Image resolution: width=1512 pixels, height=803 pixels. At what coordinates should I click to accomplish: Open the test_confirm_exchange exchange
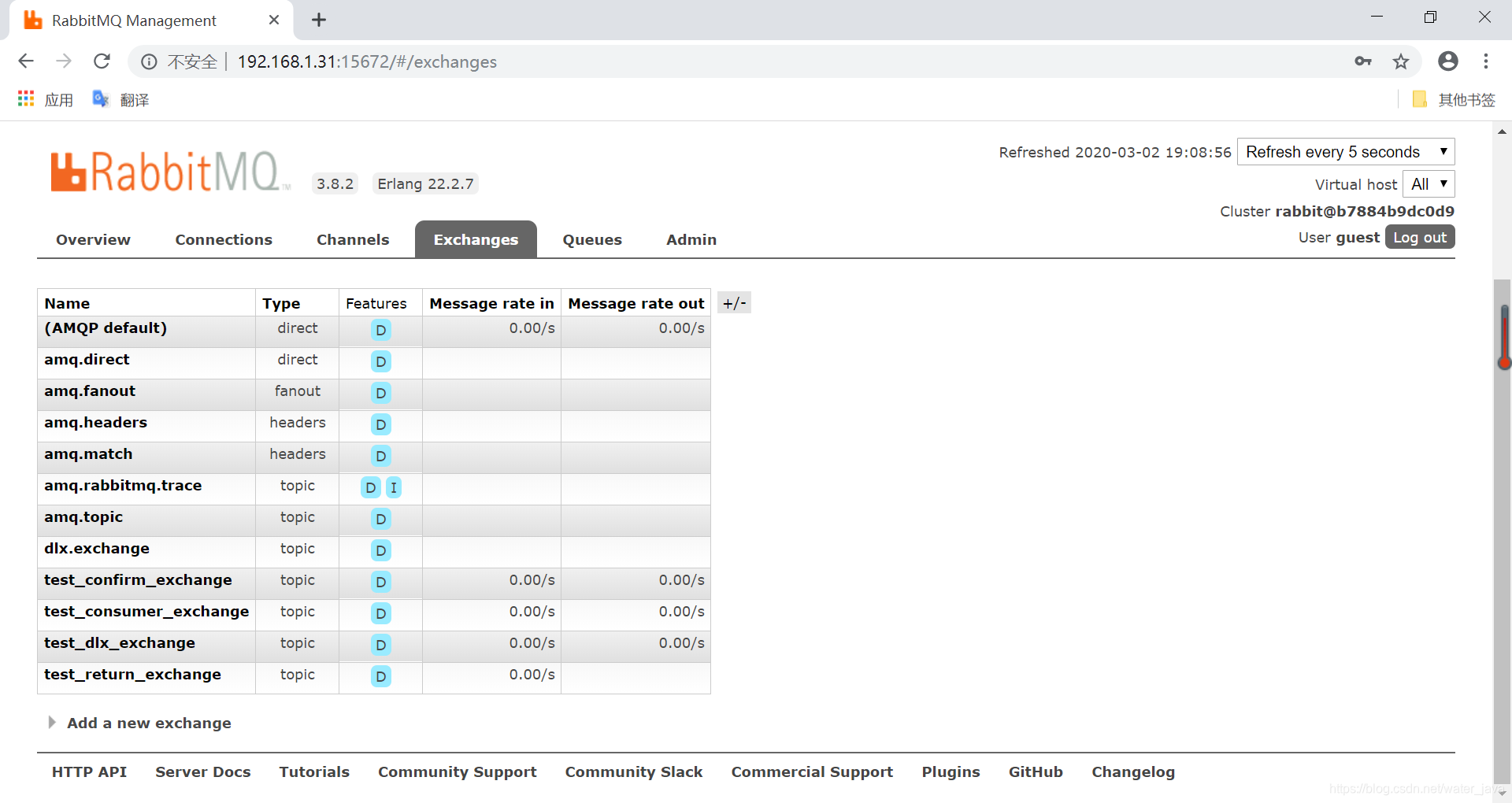pyautogui.click(x=138, y=580)
